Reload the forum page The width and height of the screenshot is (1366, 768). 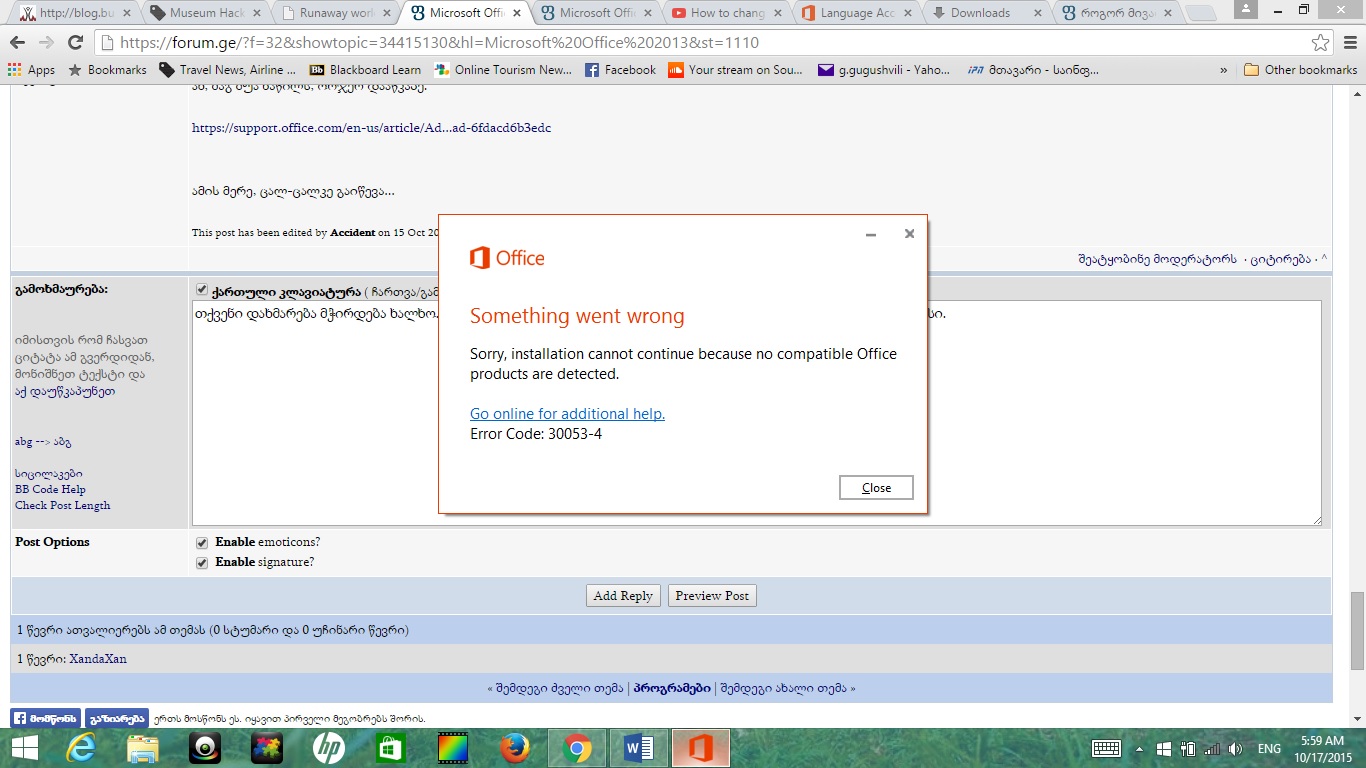(x=75, y=43)
